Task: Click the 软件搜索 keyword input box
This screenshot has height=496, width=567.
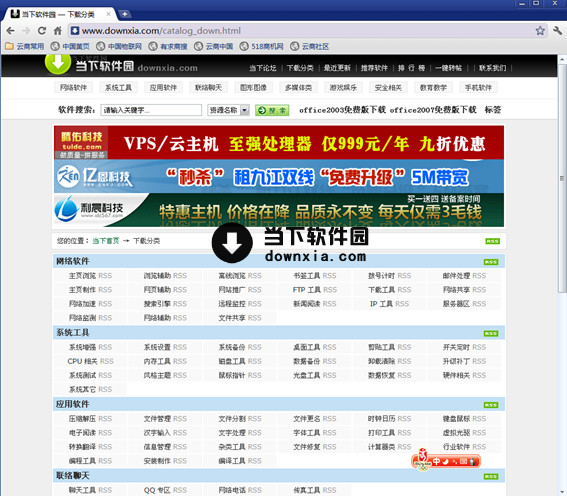Action: [151, 110]
